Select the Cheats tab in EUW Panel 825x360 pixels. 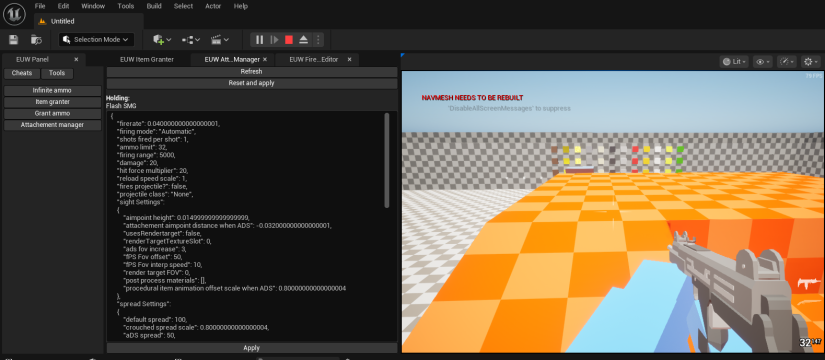[22, 73]
